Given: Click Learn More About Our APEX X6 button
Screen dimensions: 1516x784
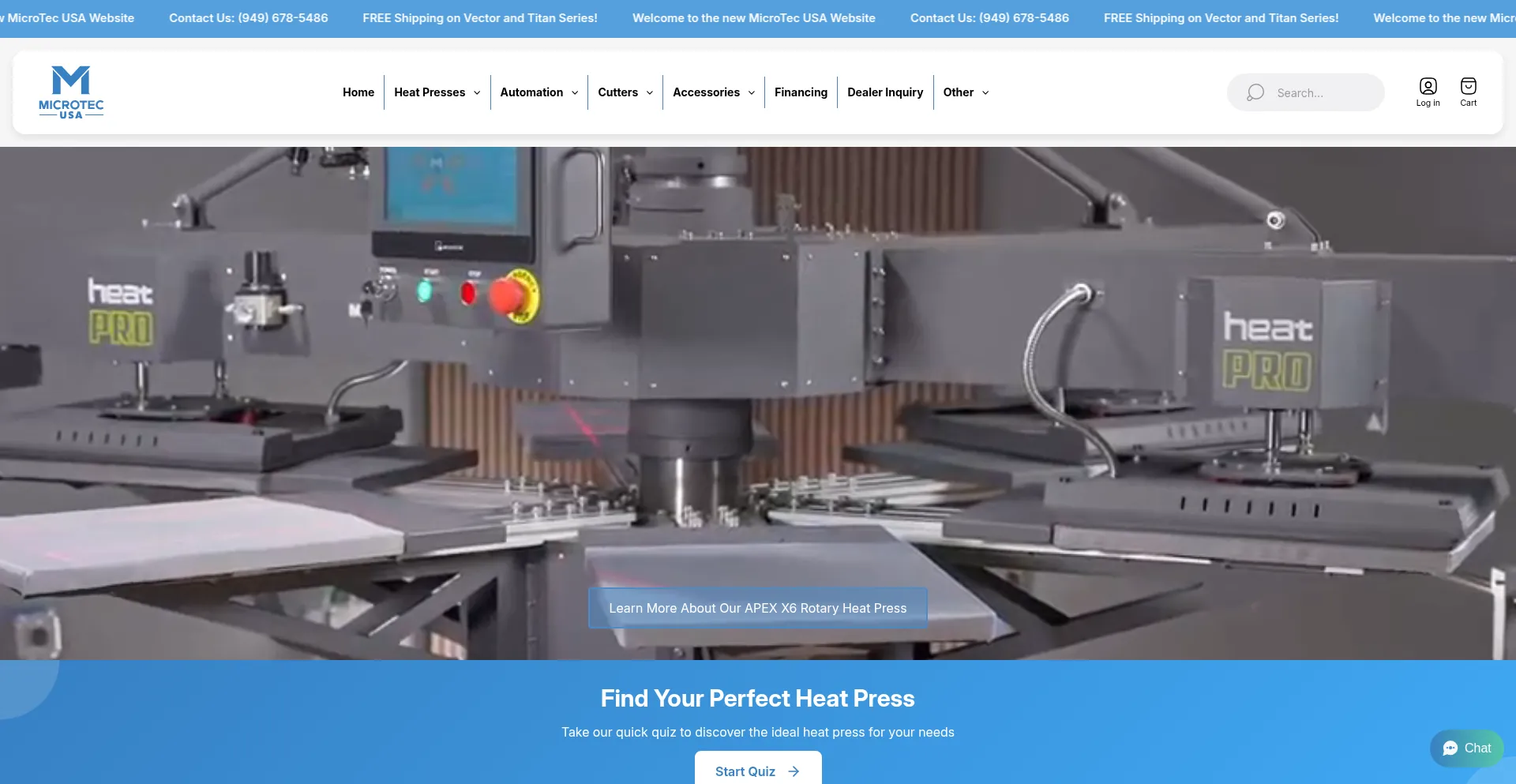Looking at the screenshot, I should pyautogui.click(x=758, y=608).
